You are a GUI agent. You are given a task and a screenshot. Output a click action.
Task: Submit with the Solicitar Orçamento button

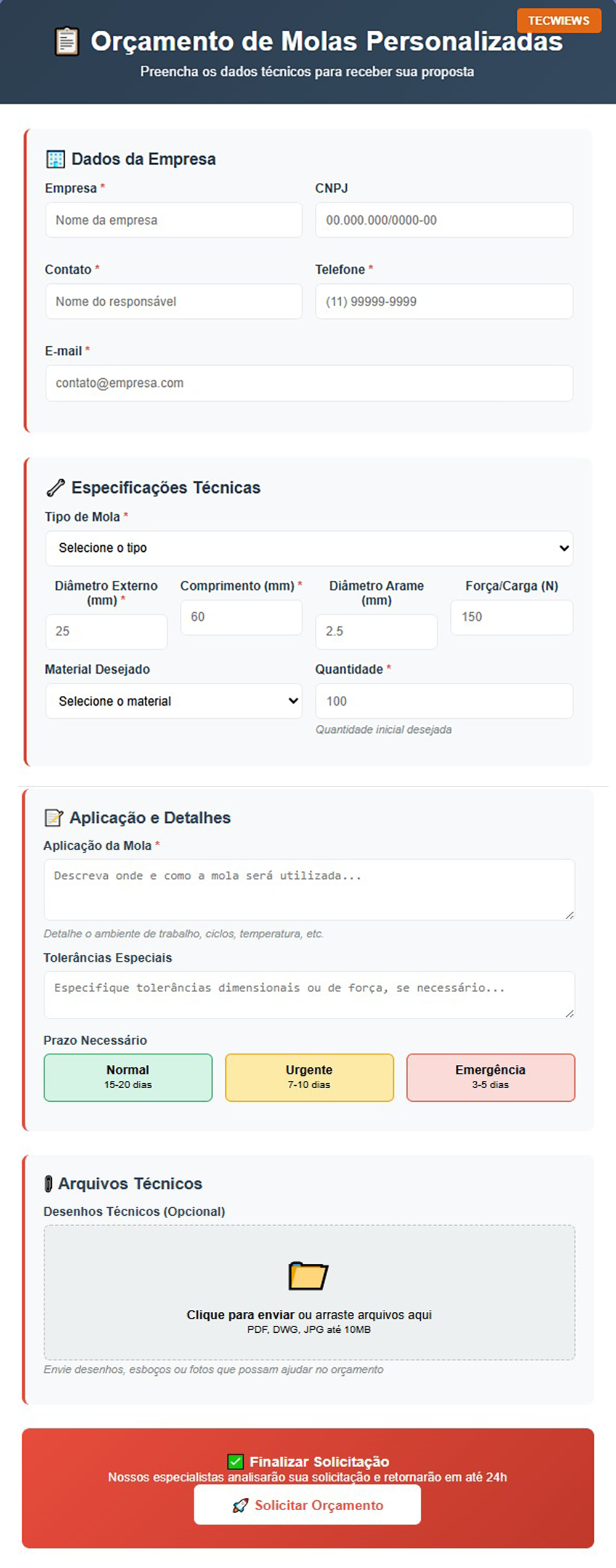click(x=307, y=1505)
